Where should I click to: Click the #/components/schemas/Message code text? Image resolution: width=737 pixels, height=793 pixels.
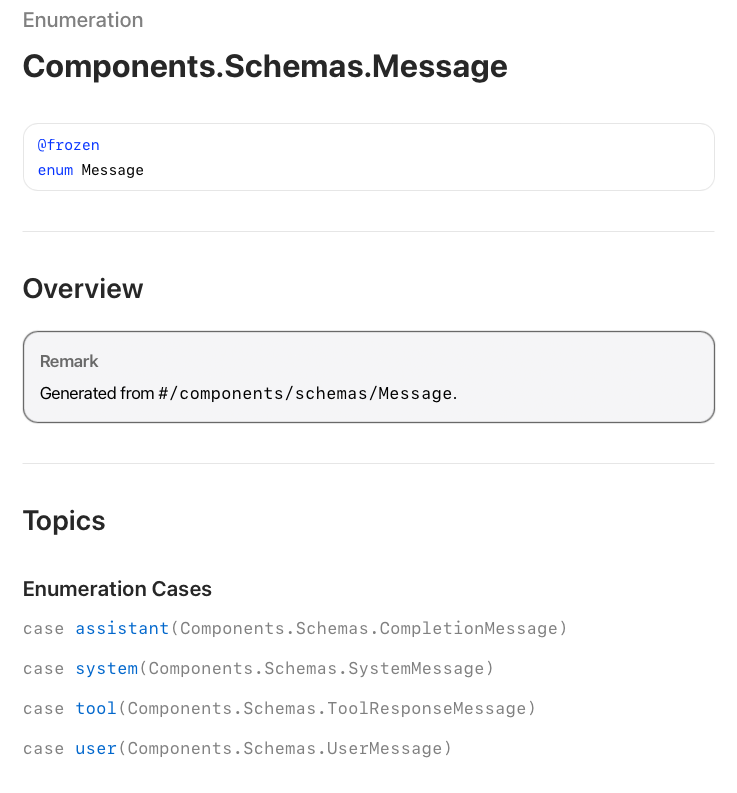[305, 394]
